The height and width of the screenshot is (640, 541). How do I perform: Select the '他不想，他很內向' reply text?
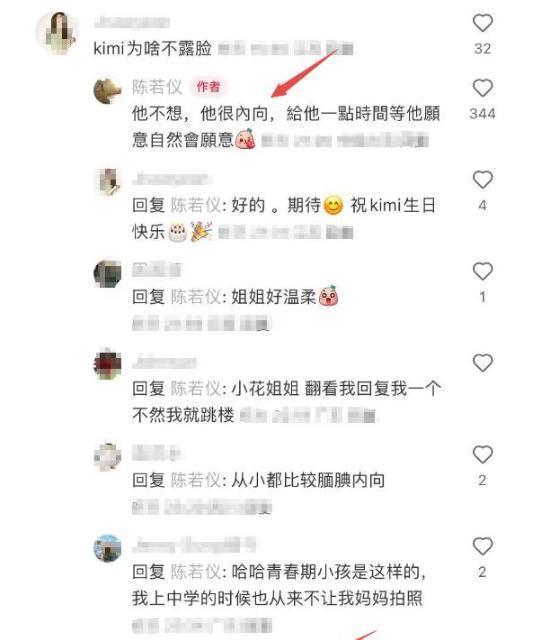click(286, 127)
